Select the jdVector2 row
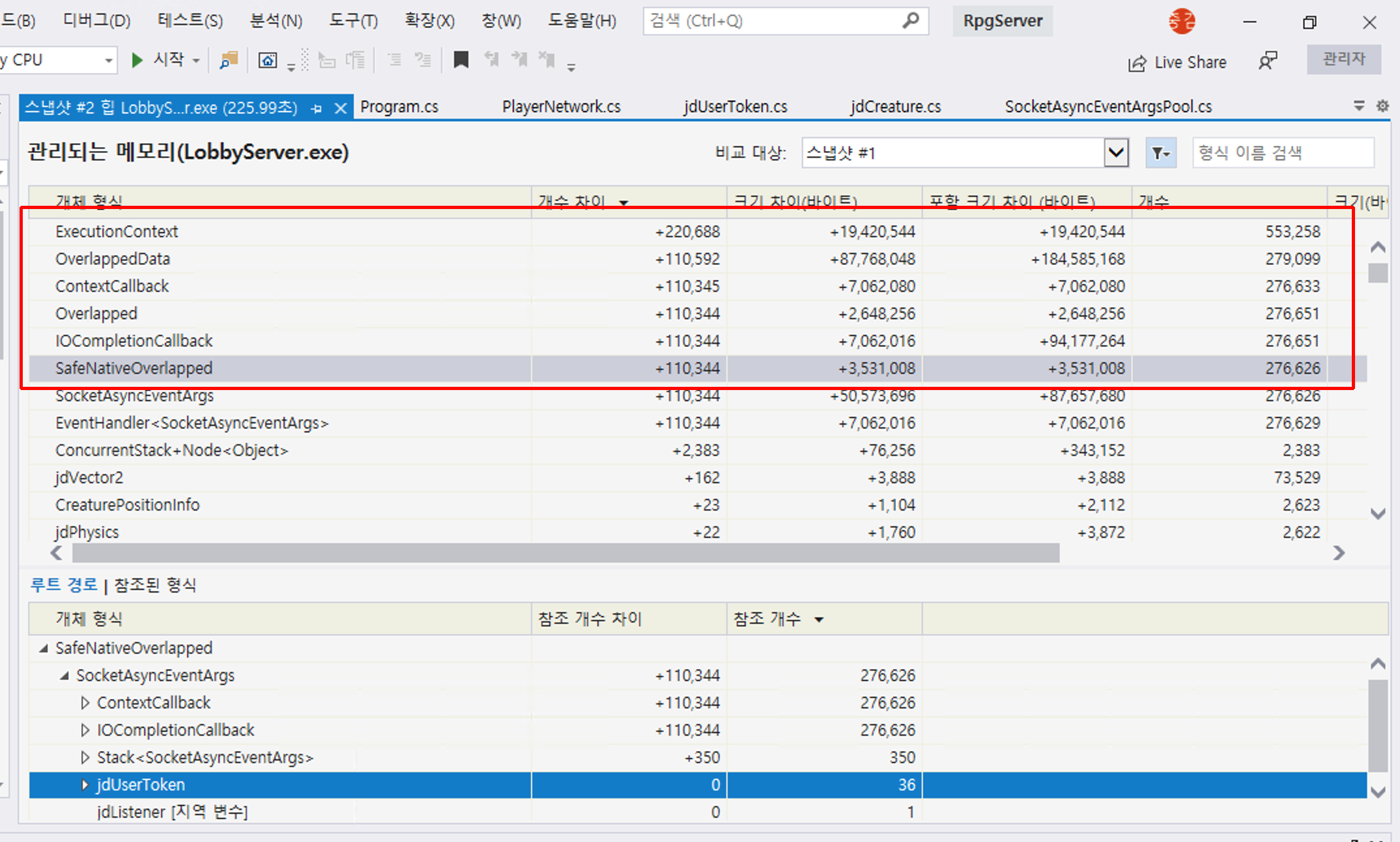This screenshot has width=1400, height=842. 697,478
